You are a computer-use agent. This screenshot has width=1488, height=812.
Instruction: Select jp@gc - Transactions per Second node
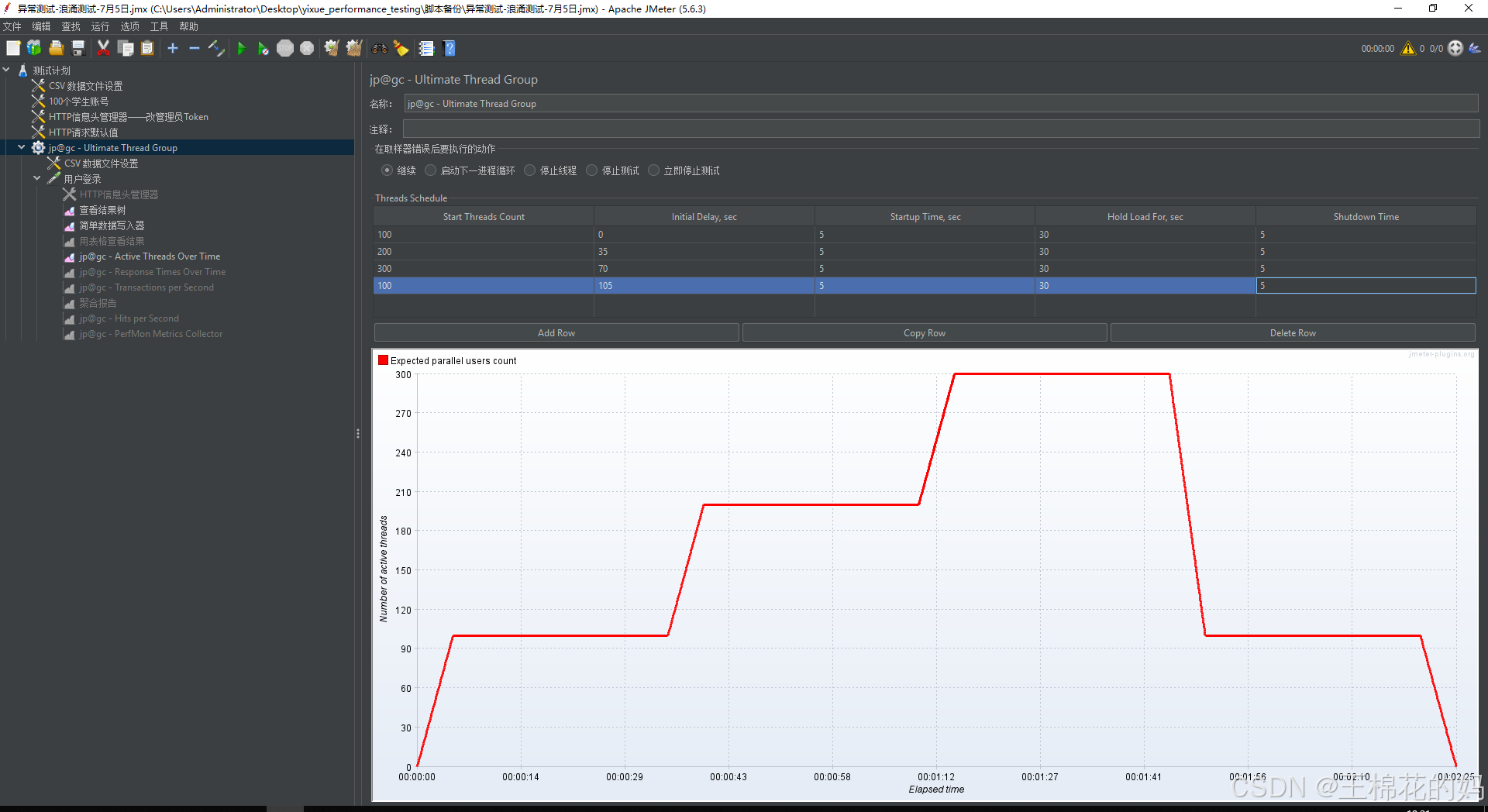(146, 287)
